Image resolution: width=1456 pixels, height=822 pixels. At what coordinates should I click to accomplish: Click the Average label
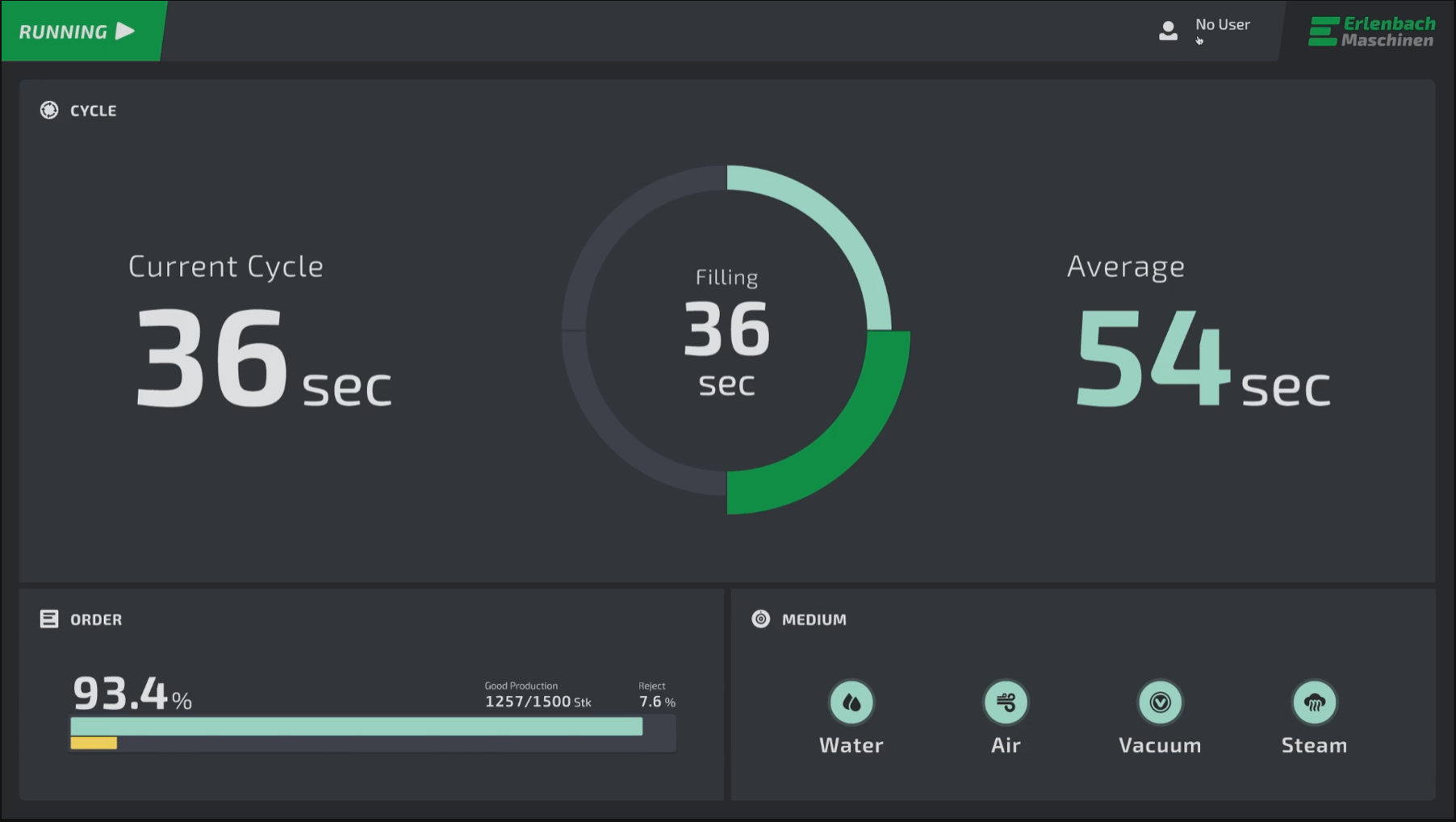pos(1126,266)
